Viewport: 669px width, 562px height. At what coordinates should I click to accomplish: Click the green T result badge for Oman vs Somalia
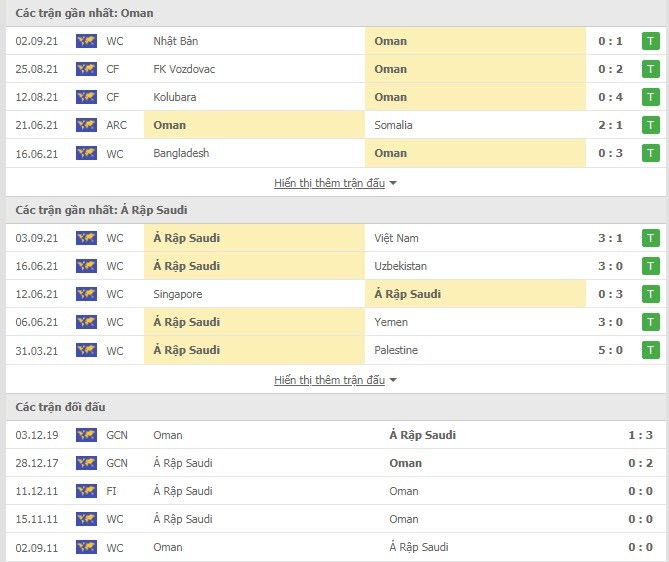650,125
